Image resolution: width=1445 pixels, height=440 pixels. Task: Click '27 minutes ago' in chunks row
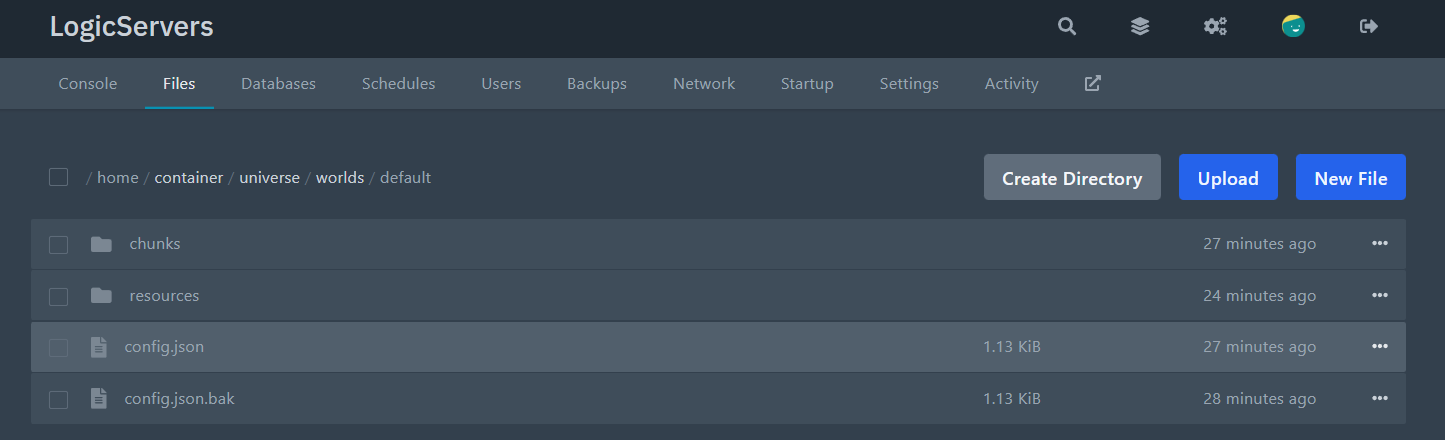(x=1260, y=244)
